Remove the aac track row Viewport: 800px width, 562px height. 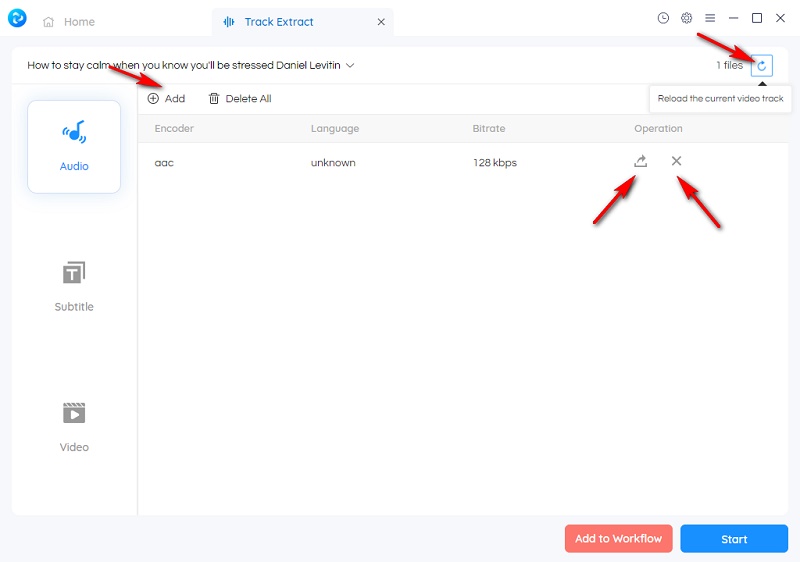click(677, 161)
